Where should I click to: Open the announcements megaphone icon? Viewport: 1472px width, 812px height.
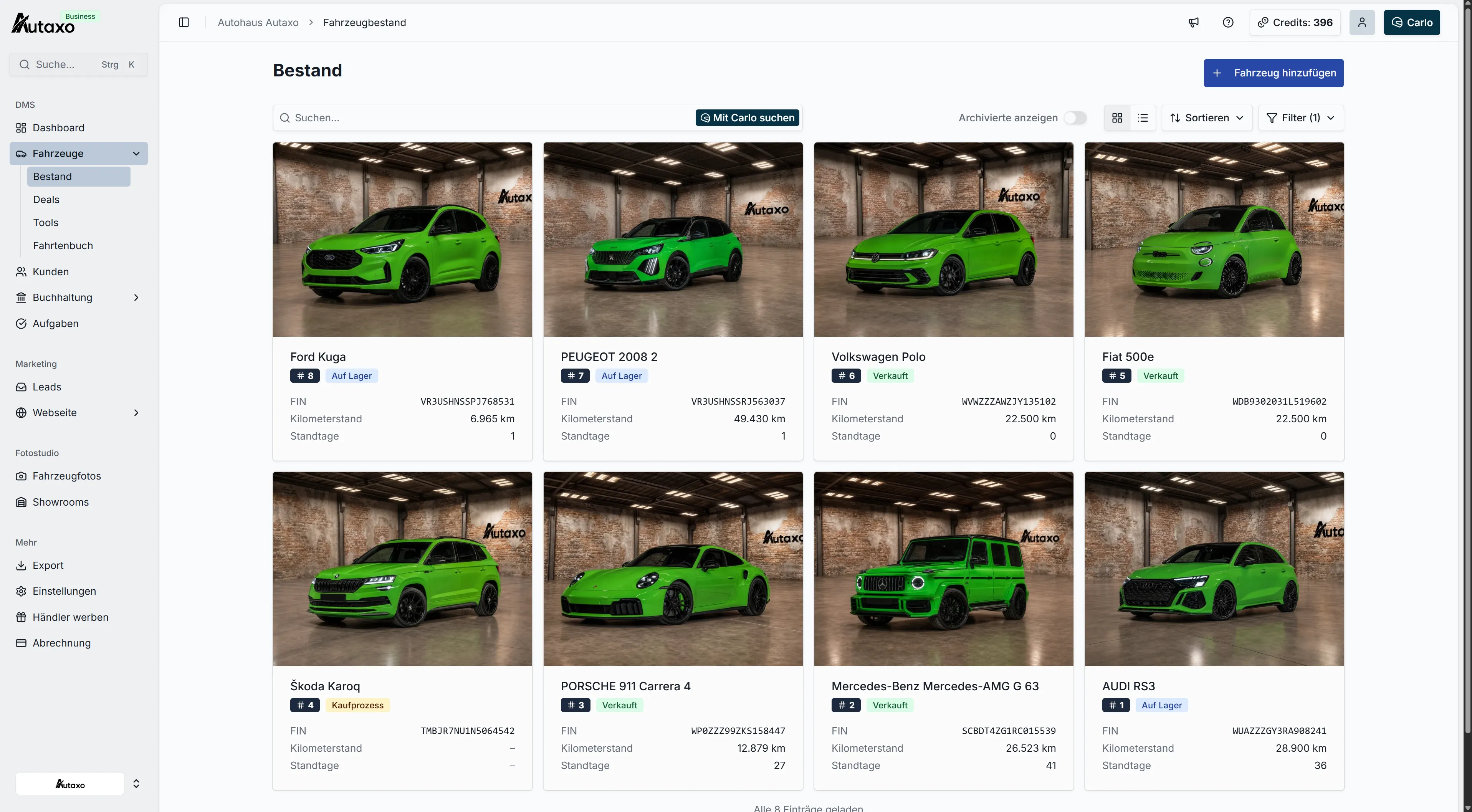(1194, 22)
